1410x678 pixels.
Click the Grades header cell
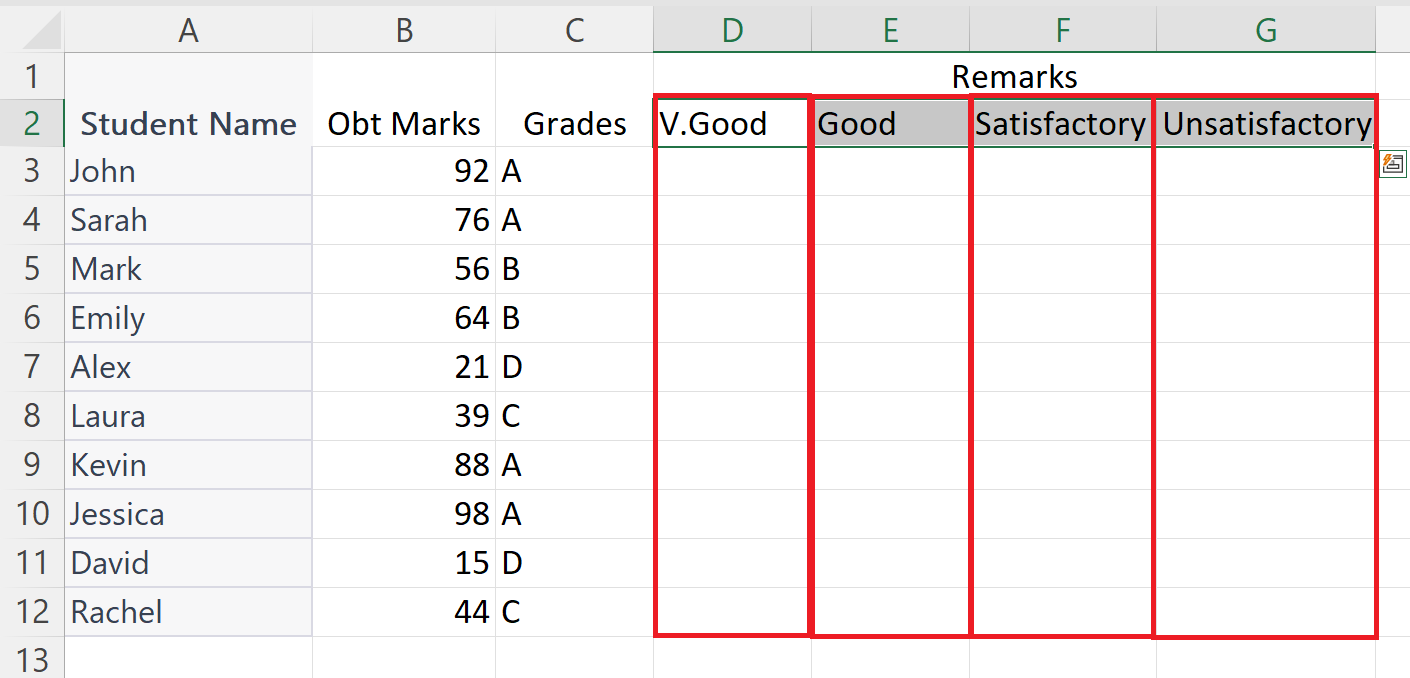coord(574,123)
